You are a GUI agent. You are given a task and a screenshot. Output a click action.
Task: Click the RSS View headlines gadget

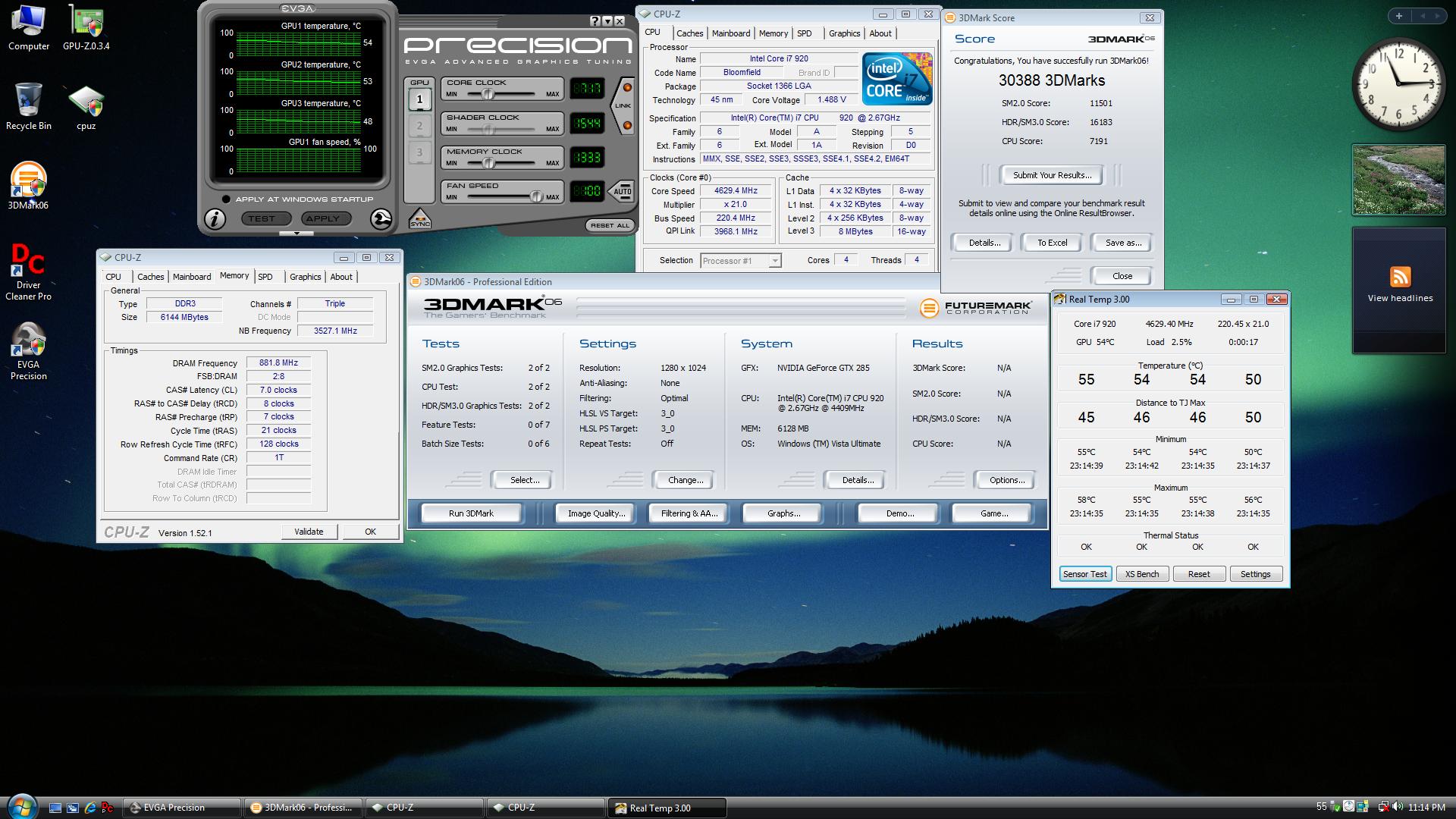1400,290
